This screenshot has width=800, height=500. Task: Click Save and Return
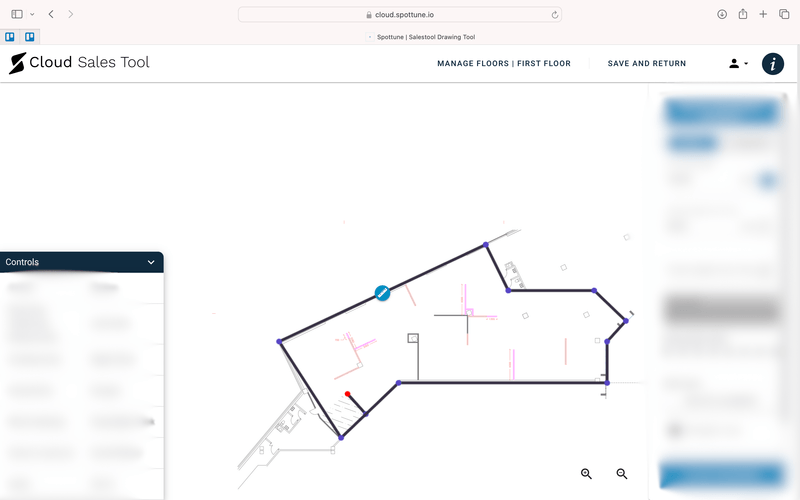coord(646,63)
